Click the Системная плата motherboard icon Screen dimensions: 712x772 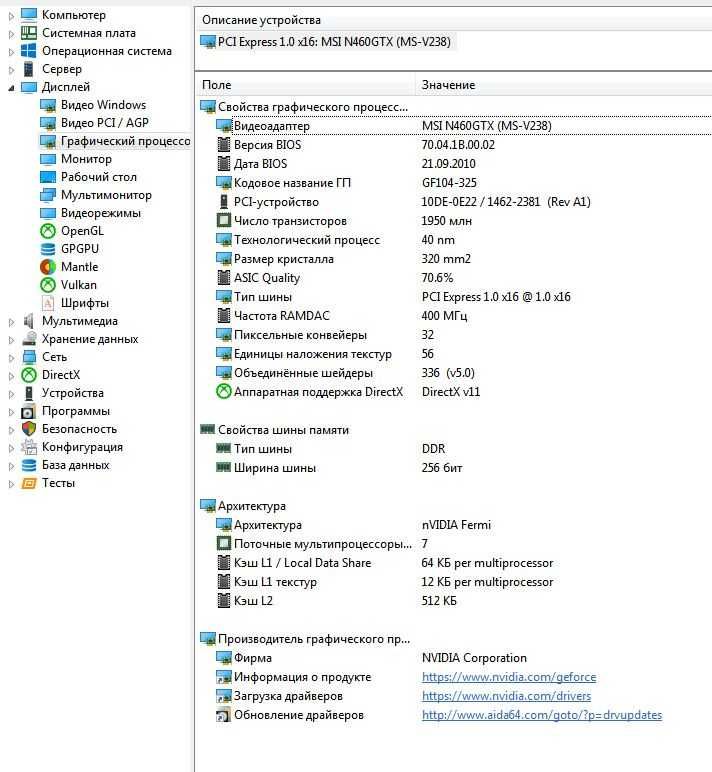pyautogui.click(x=29, y=33)
